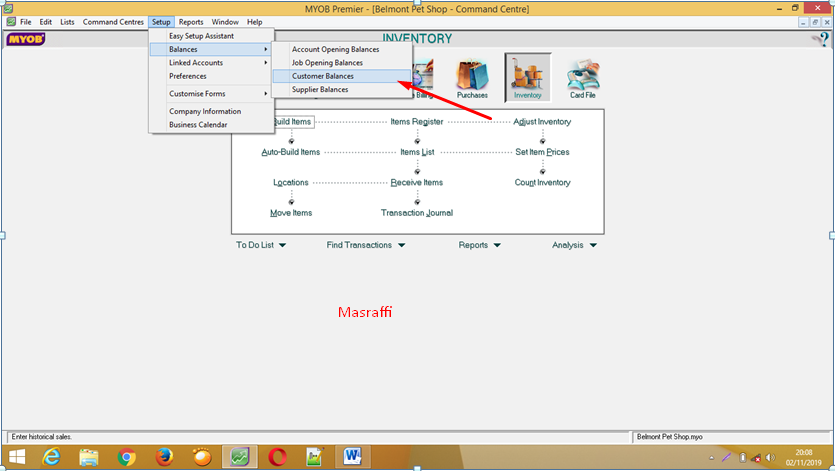Open Transaction Journal
Viewport: 835px width, 471px height.
coord(417,213)
